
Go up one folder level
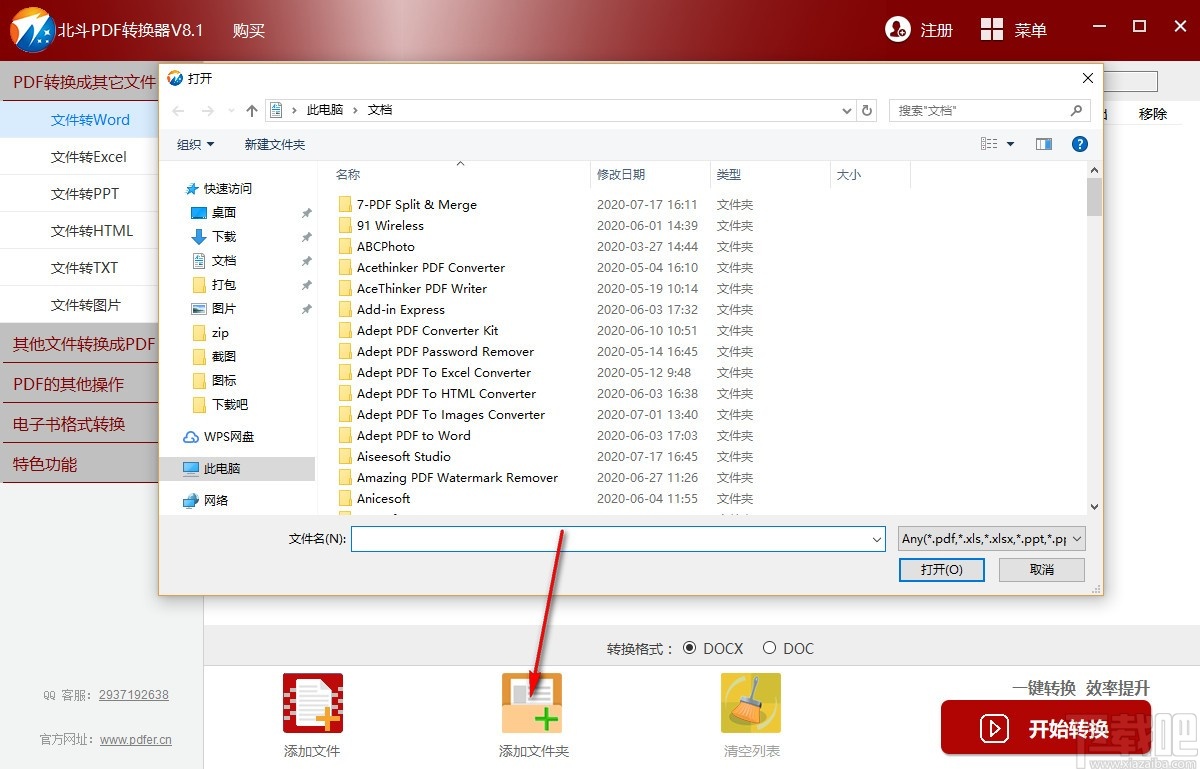[x=251, y=110]
